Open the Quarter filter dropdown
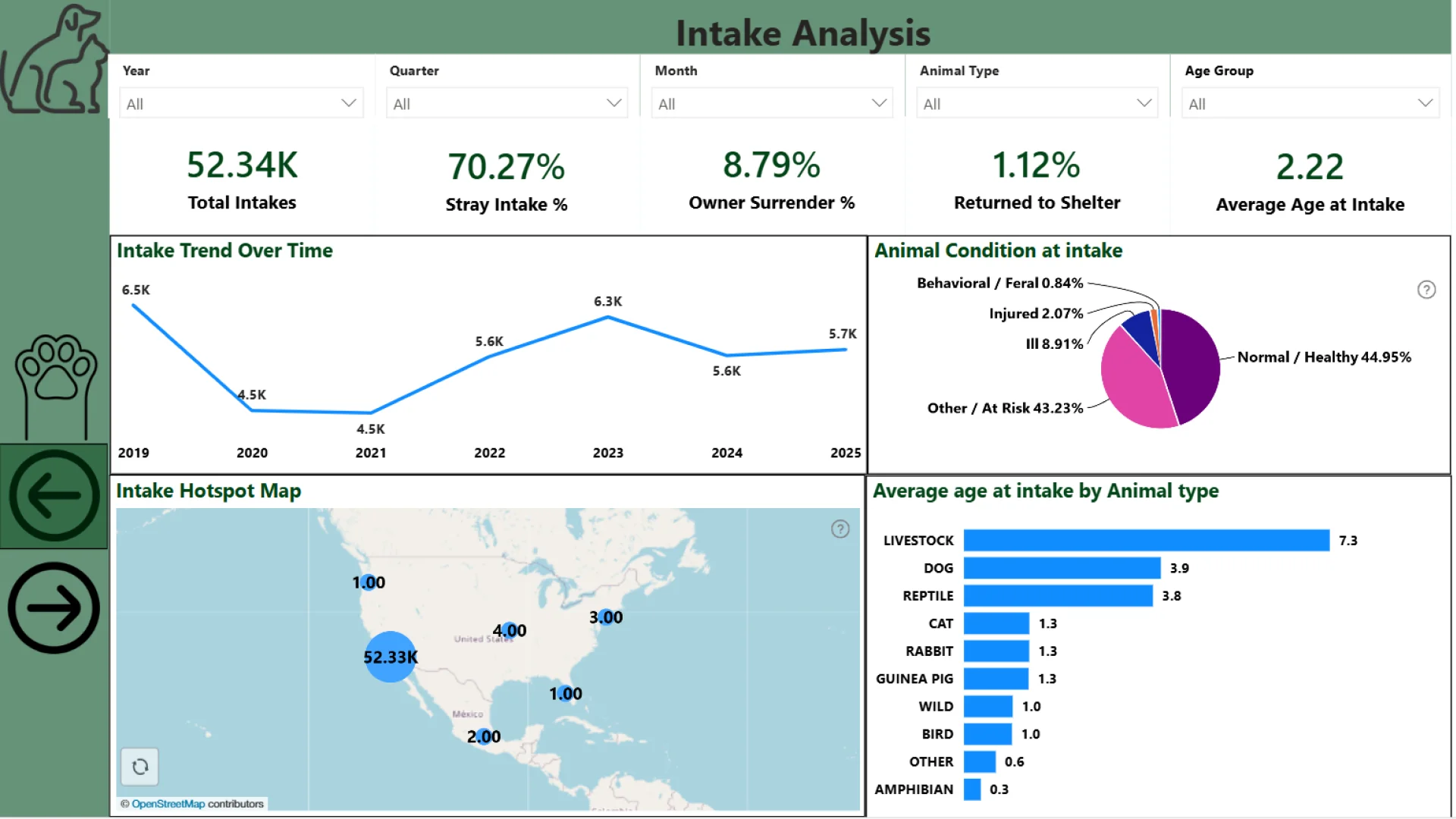 tap(507, 103)
